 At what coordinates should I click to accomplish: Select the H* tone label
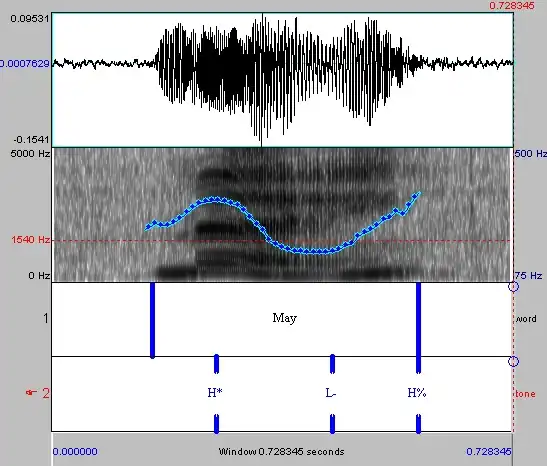coord(215,393)
